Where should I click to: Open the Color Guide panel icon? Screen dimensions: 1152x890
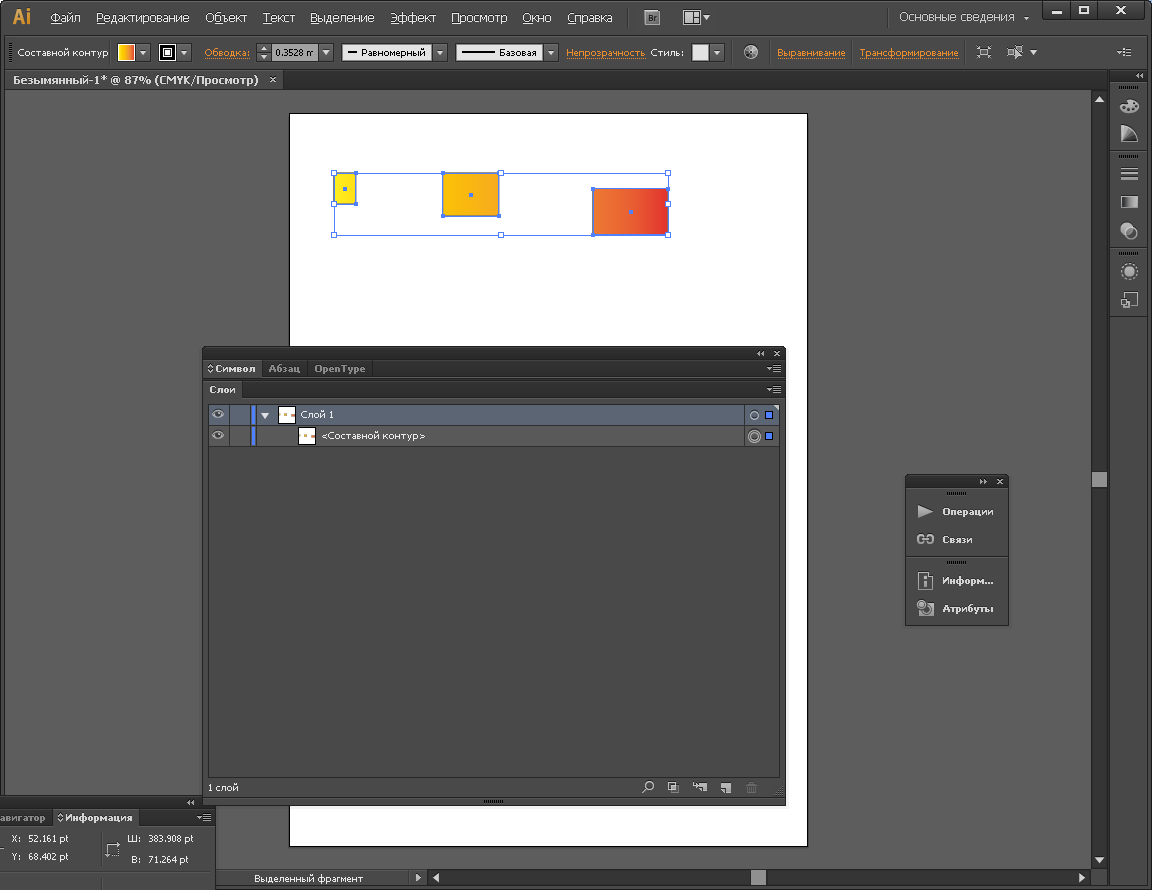(x=1129, y=134)
